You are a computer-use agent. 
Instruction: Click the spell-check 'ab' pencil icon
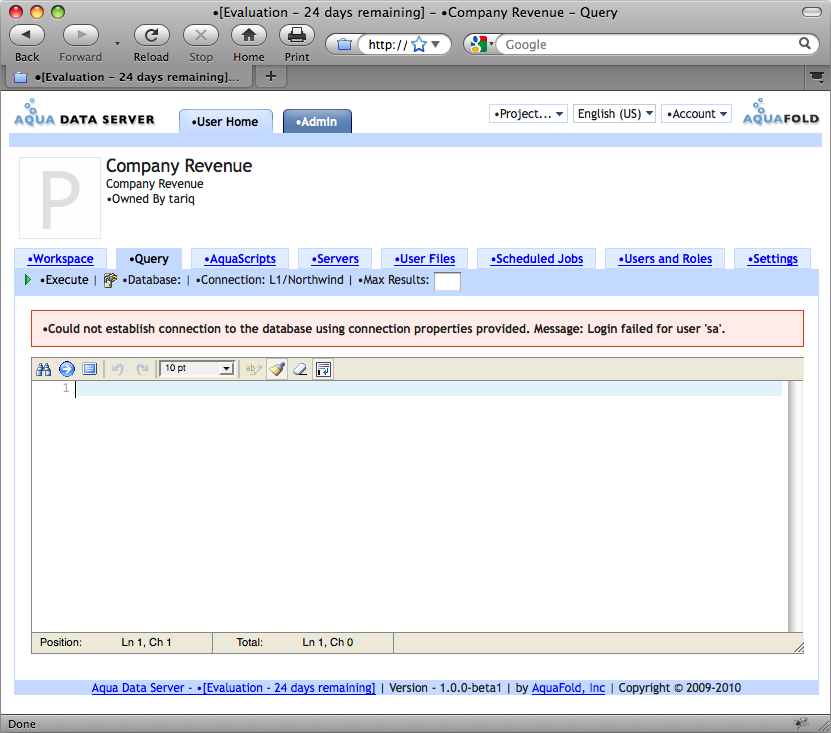pos(253,369)
